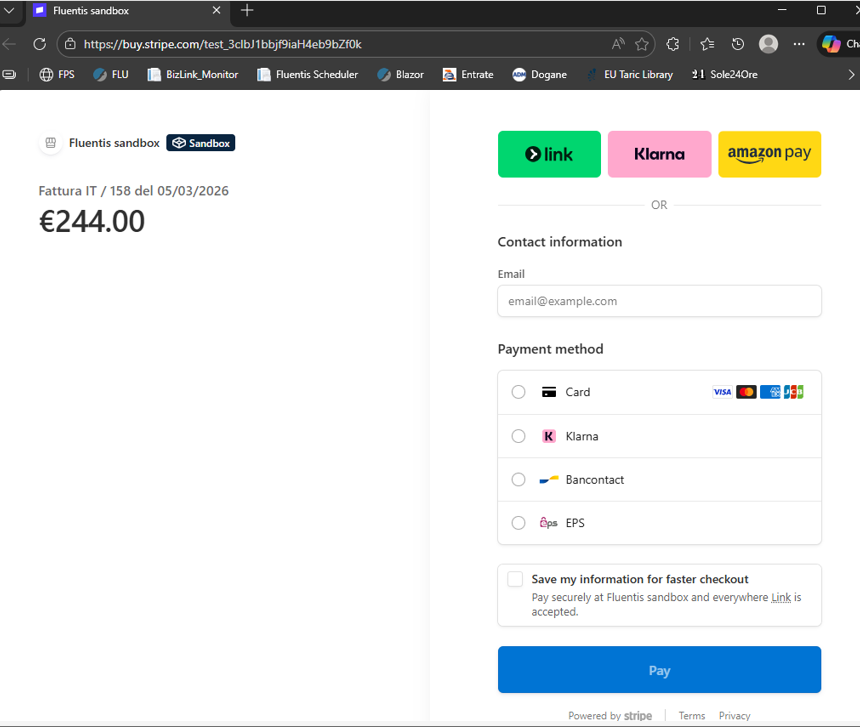Open the Privacy link
The image size is (860, 727).
(734, 715)
